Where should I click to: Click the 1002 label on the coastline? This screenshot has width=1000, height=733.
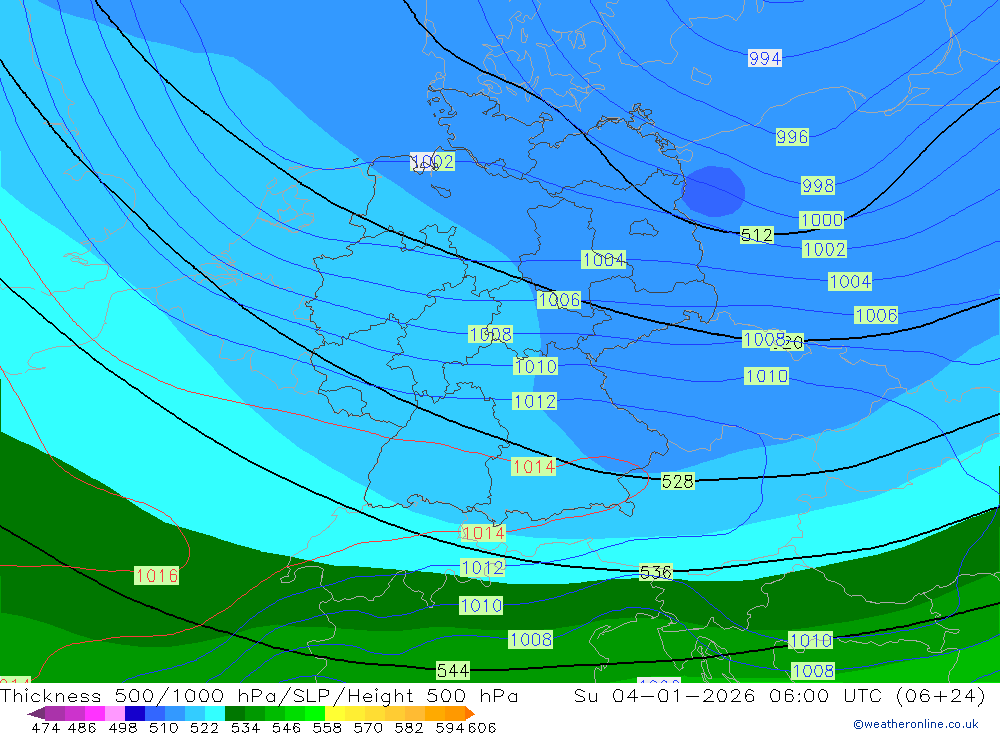pos(432,161)
